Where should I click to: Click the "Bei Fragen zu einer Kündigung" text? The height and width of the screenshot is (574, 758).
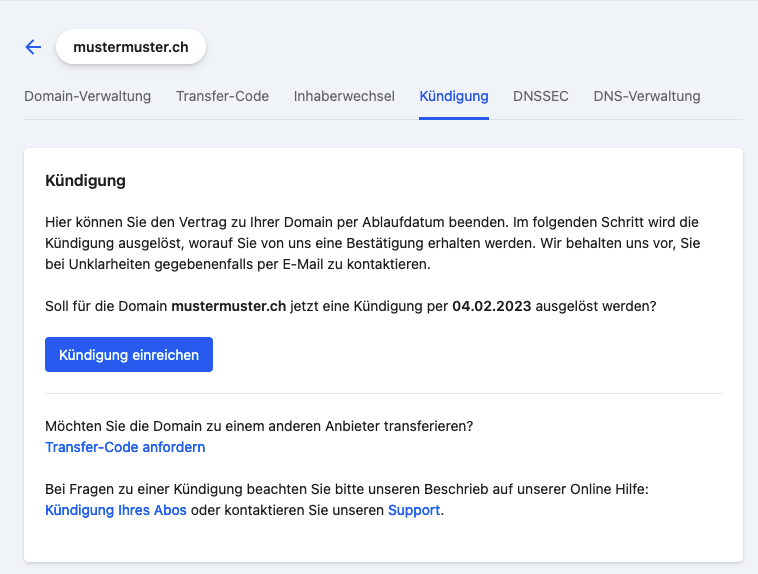(x=200, y=489)
